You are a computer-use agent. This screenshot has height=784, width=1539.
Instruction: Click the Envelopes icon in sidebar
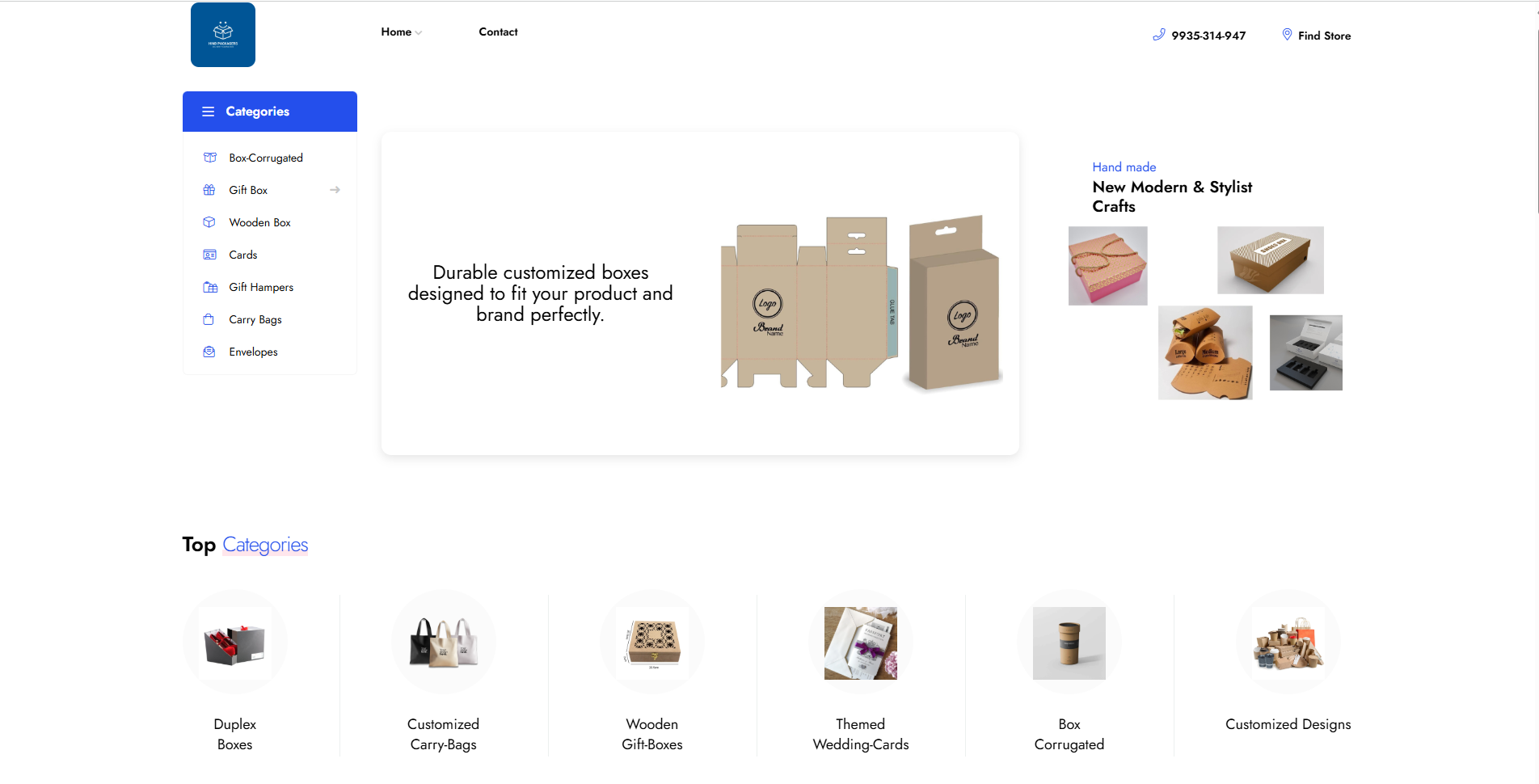click(x=209, y=352)
